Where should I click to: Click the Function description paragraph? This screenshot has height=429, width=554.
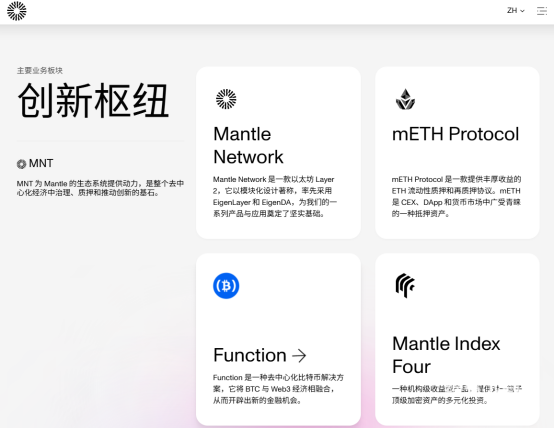(278, 389)
